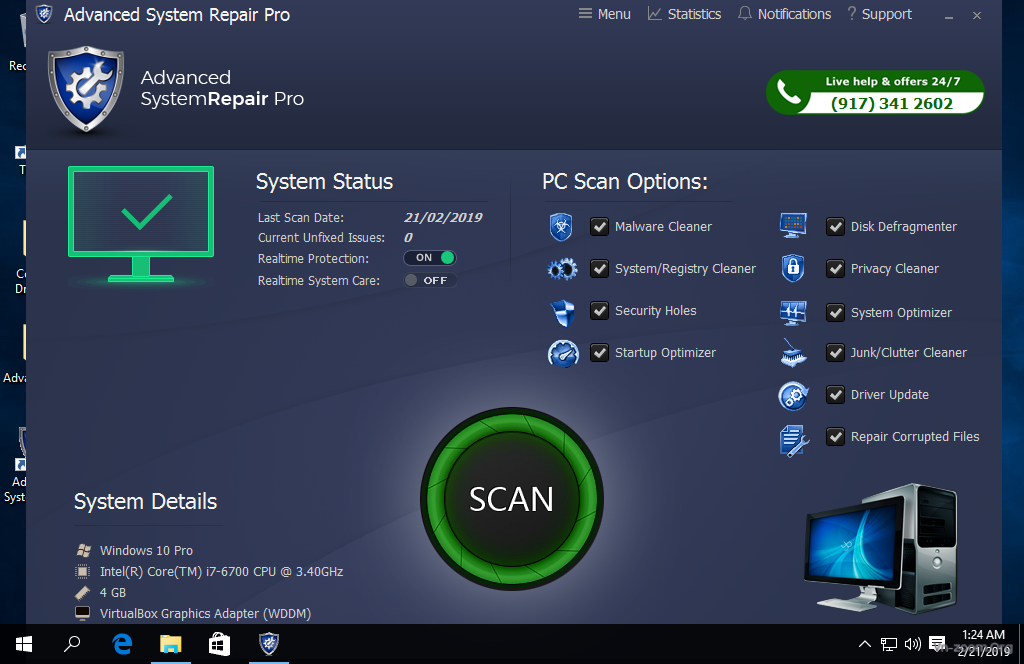Click the System/Registry Cleaner gears icon
Image resolution: width=1024 pixels, height=664 pixels.
[562, 269]
